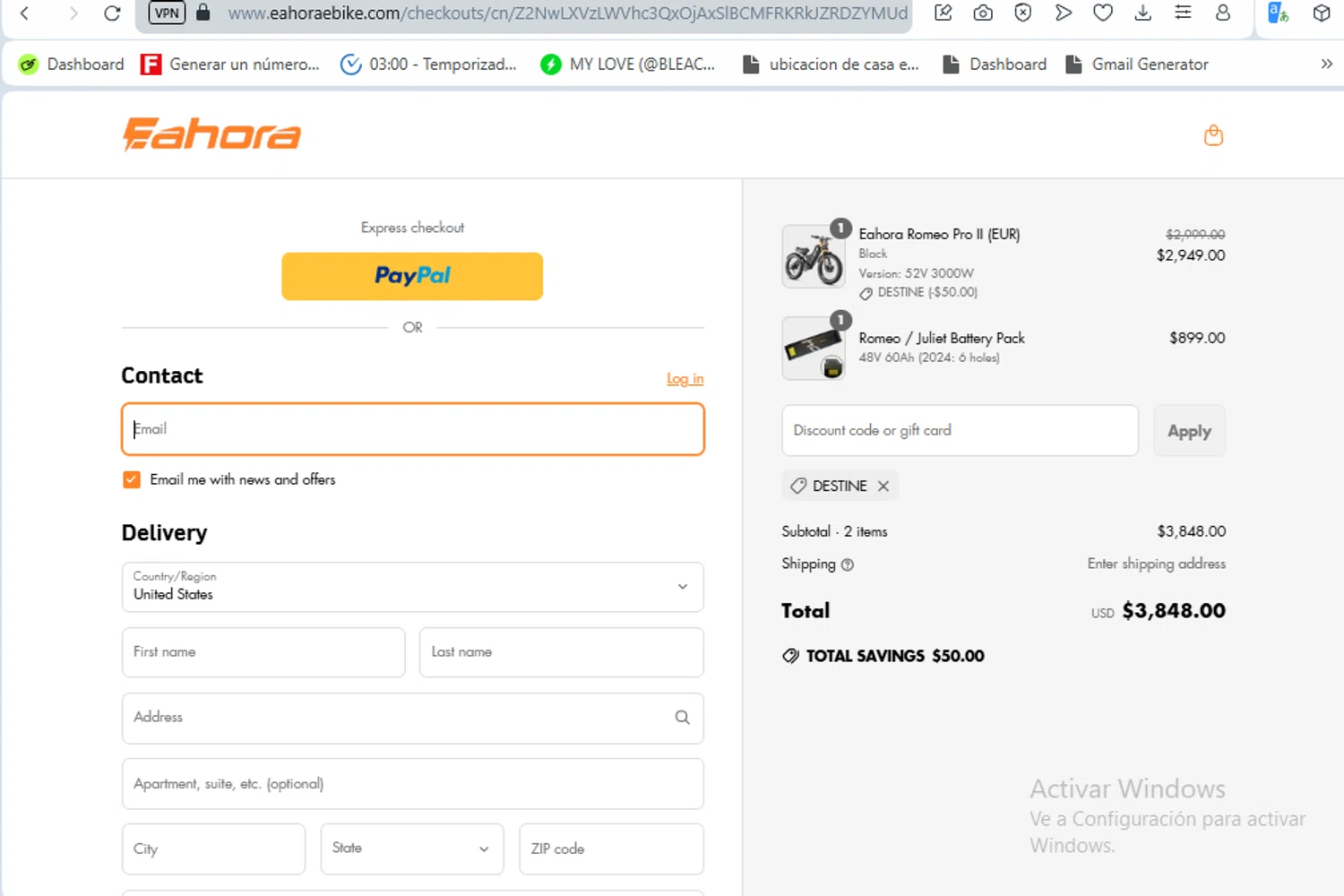
Task: Click the 'Eahora Romeo Pro II (EUR)' product name
Action: click(939, 234)
